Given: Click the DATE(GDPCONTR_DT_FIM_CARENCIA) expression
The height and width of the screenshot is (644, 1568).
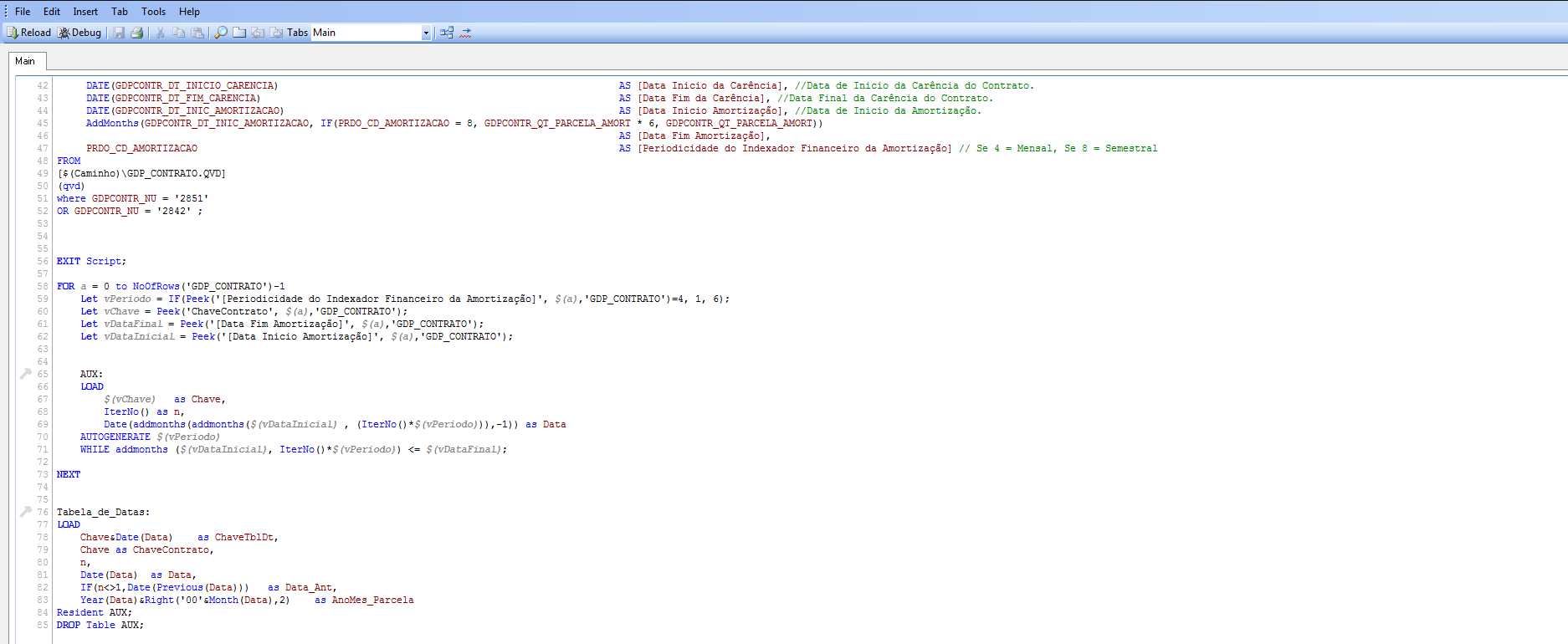Looking at the screenshot, I should tap(173, 98).
